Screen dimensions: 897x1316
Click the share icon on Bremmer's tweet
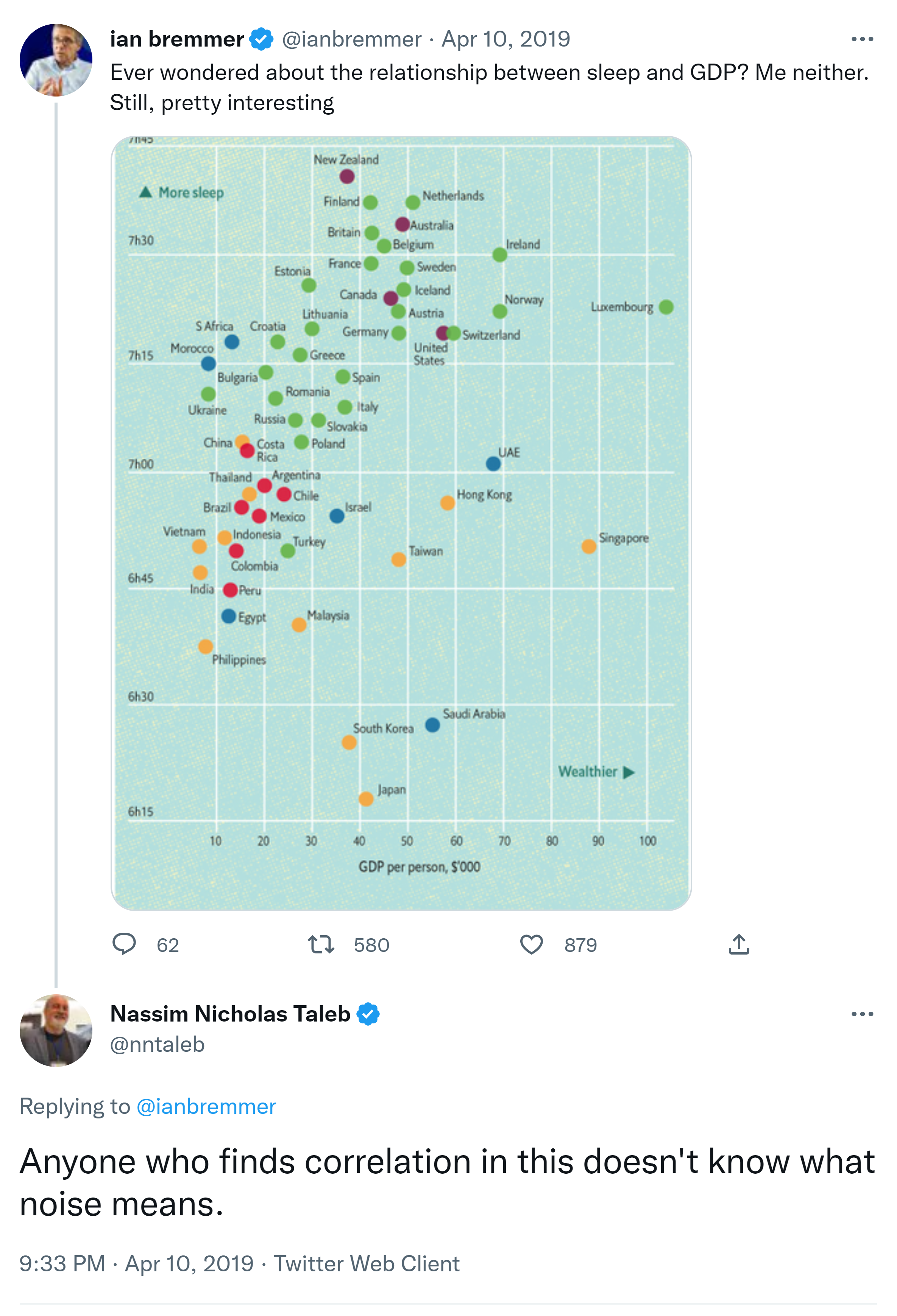[x=738, y=945]
